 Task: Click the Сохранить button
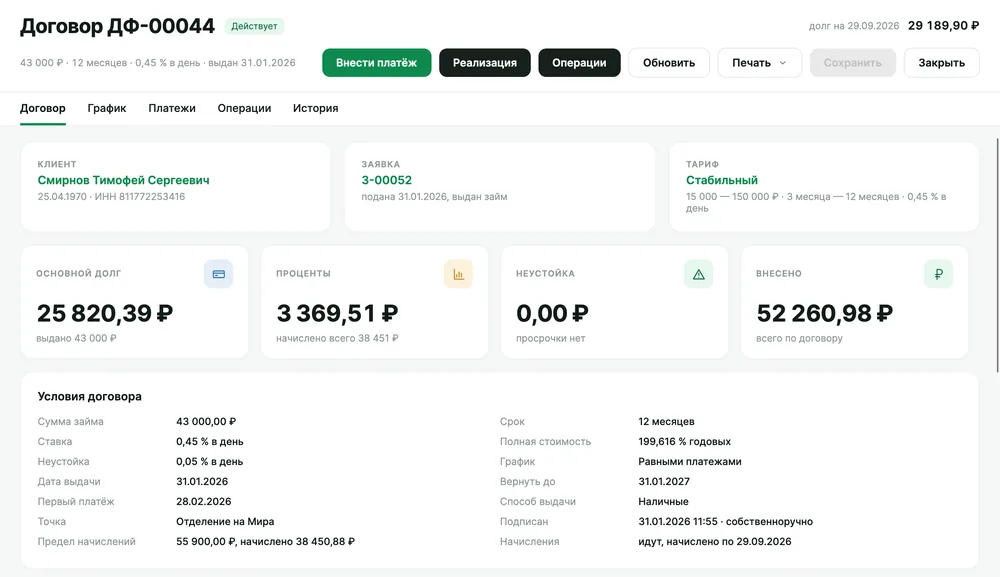point(853,63)
